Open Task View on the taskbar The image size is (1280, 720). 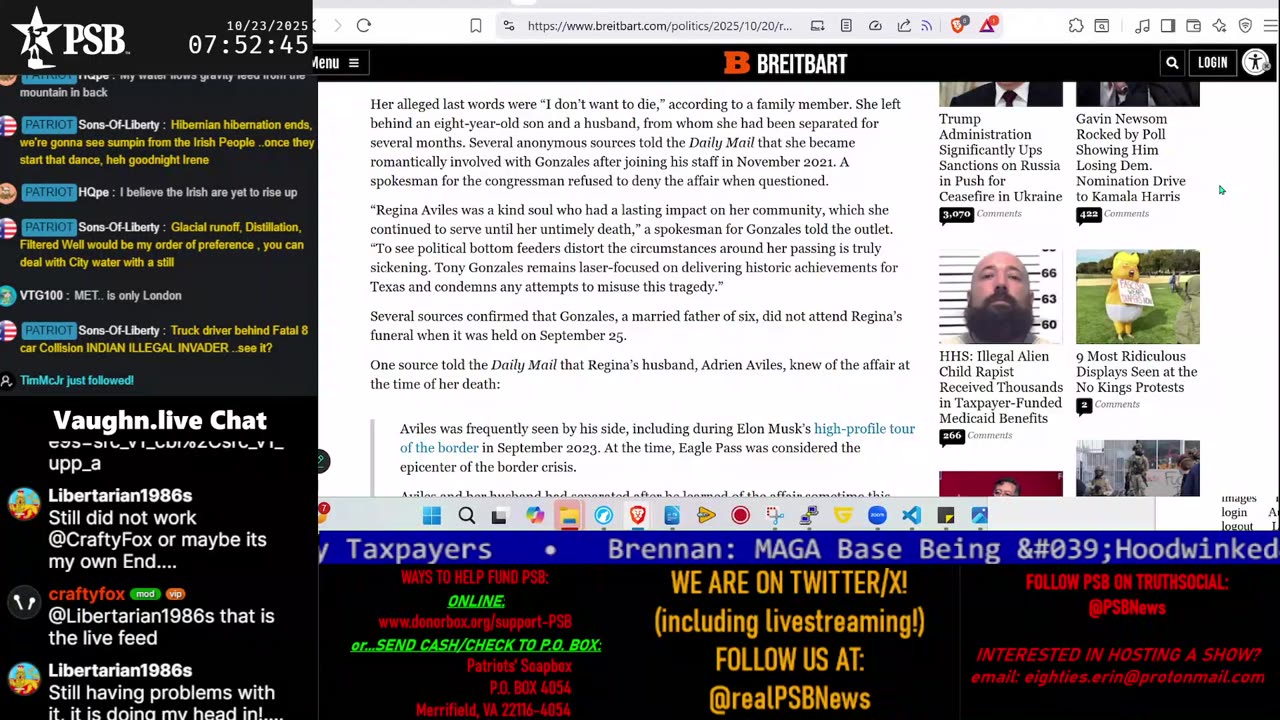499,516
